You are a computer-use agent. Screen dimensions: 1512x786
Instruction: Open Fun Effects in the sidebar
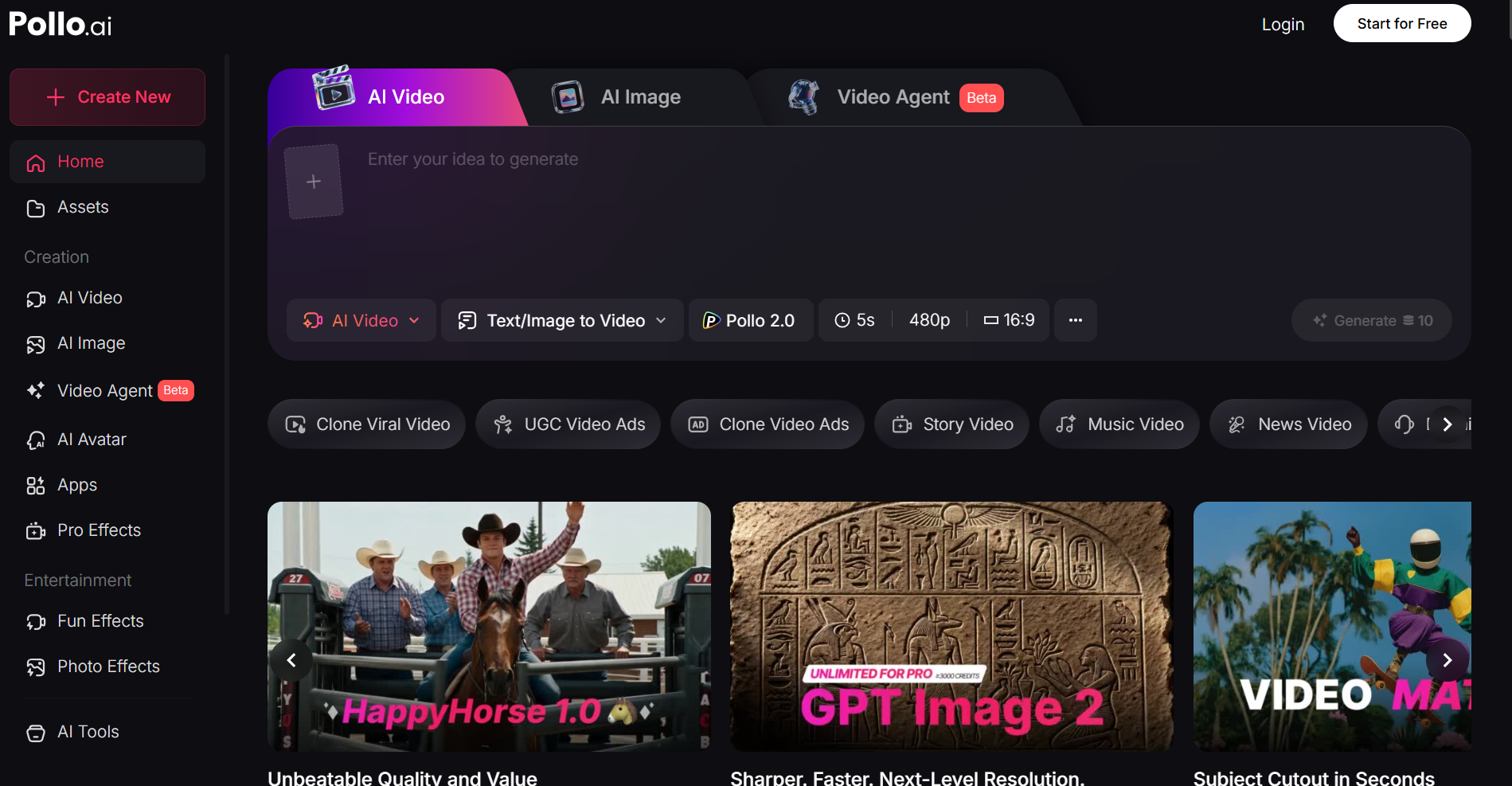click(107, 621)
